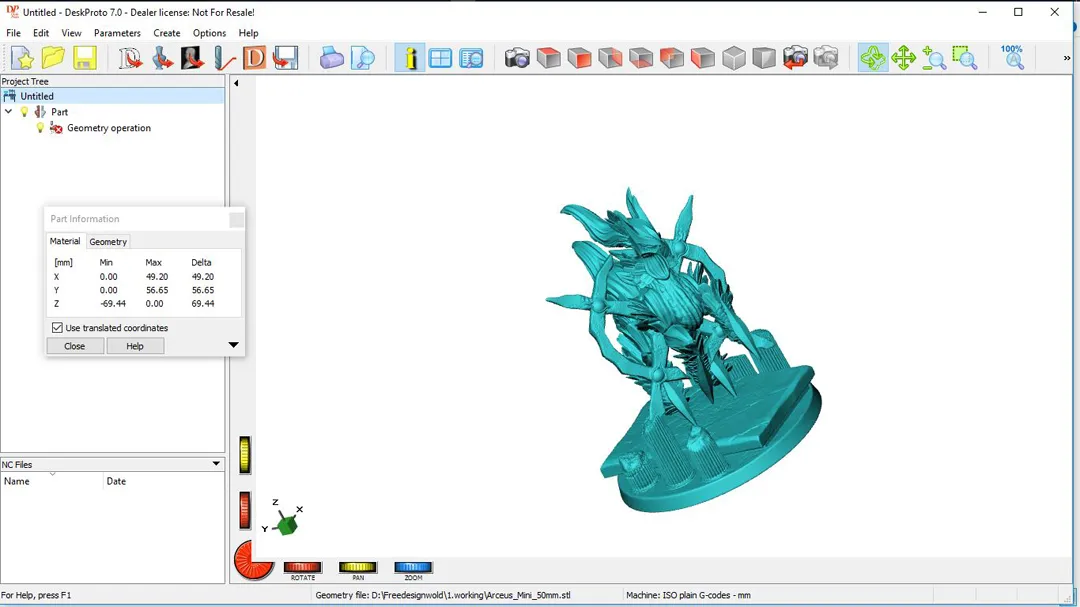The height and width of the screenshot is (607, 1080).
Task: Click the blue ZOOM thumbwheel
Action: pyautogui.click(x=413, y=567)
